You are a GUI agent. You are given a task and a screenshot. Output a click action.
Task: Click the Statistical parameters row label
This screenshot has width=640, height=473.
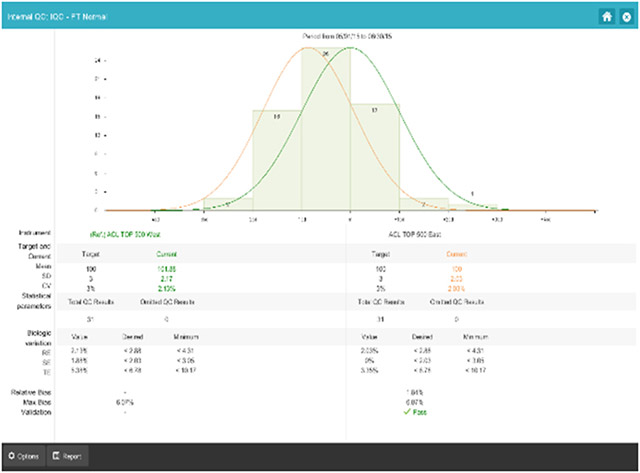pos(34,301)
